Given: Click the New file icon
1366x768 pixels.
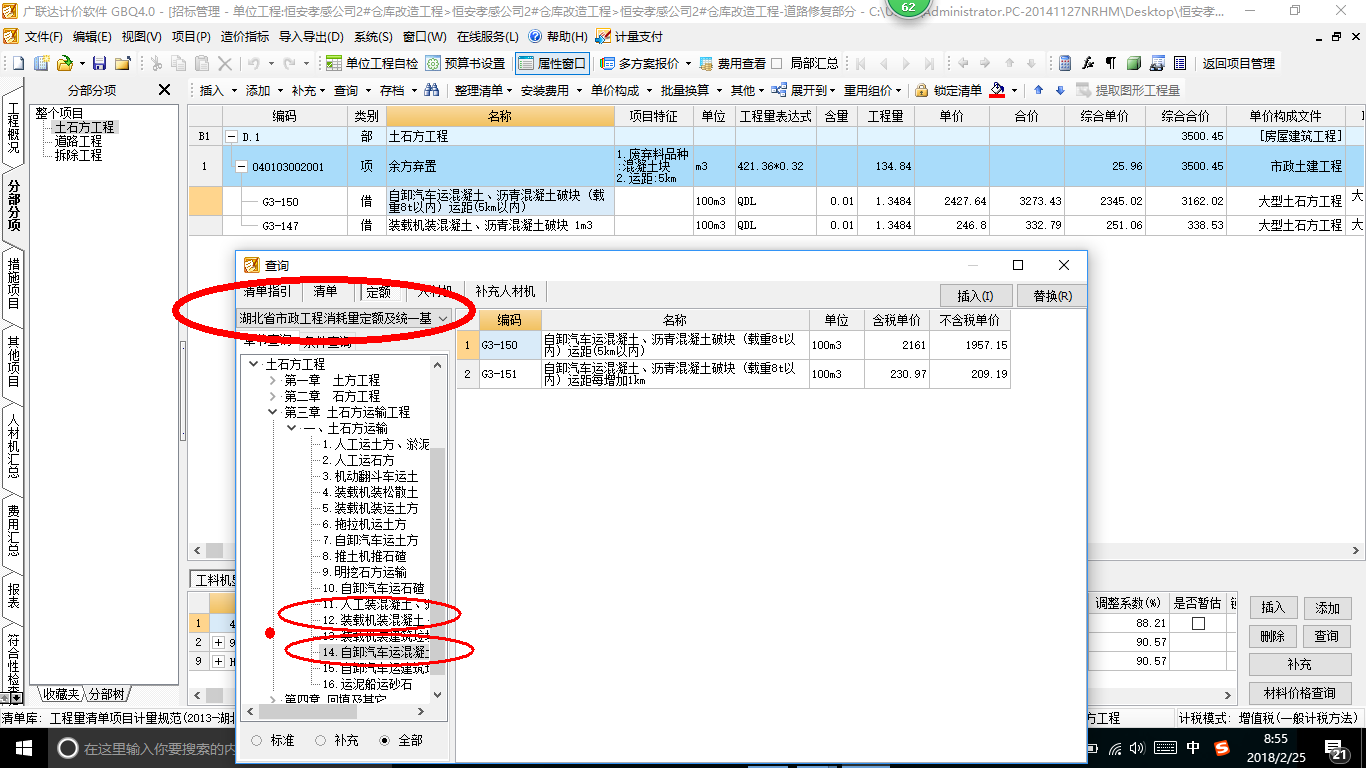Looking at the screenshot, I should (x=17, y=63).
